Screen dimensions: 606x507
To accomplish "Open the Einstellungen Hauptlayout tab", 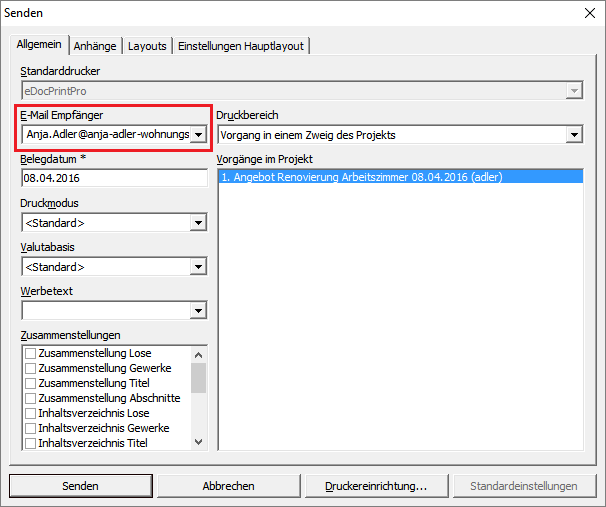I will (x=241, y=46).
